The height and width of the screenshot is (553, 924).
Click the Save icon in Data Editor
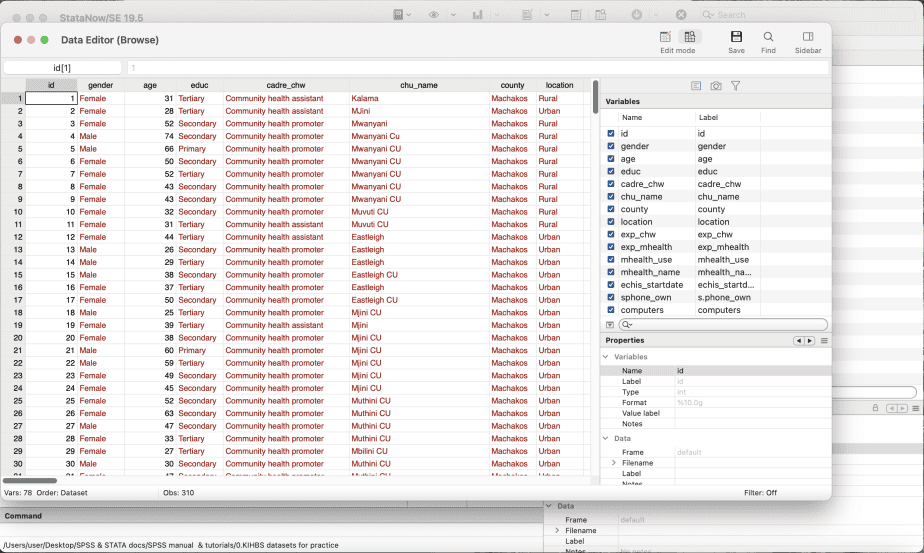(736, 37)
